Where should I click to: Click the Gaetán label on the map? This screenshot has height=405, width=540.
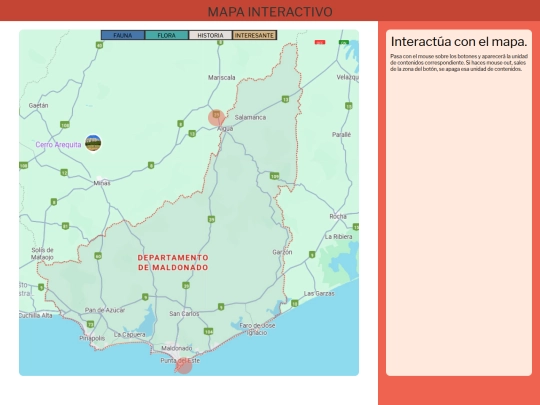(x=39, y=105)
